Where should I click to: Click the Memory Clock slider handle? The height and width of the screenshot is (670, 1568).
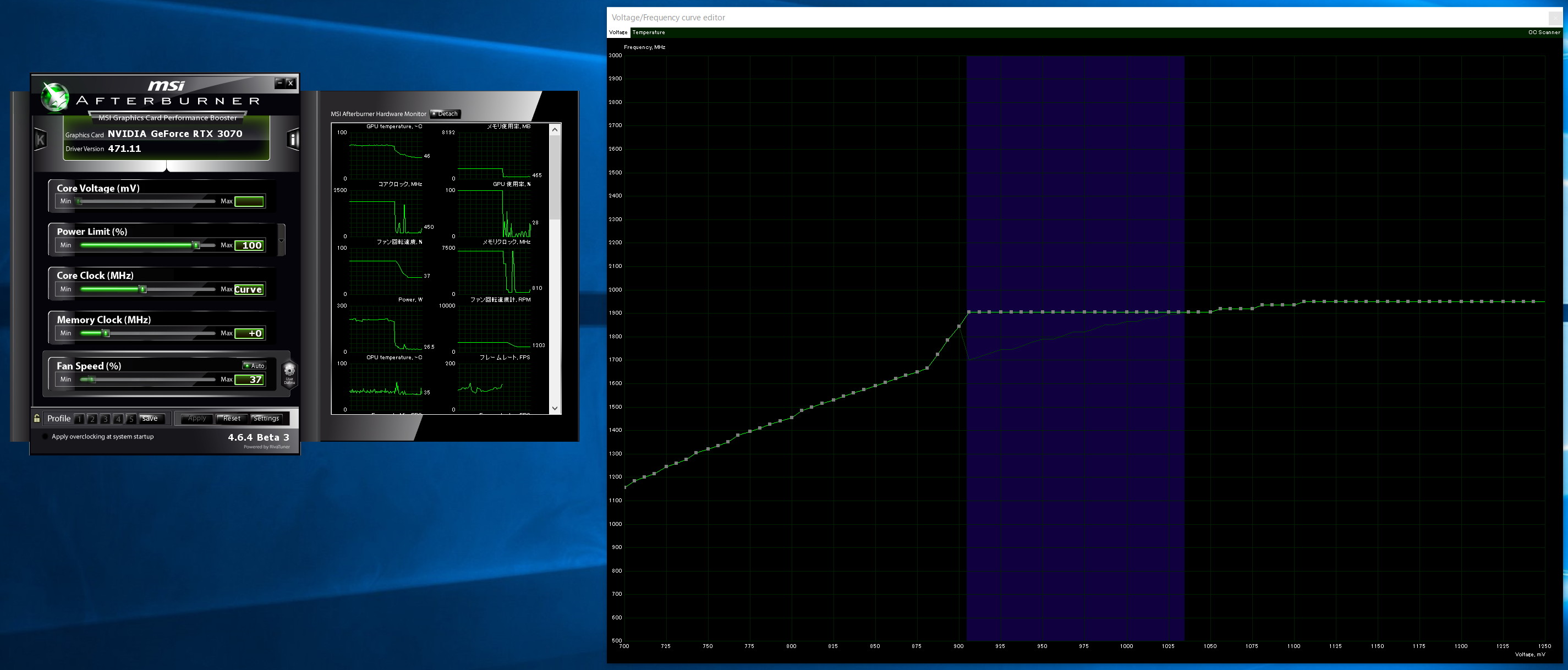(106, 333)
